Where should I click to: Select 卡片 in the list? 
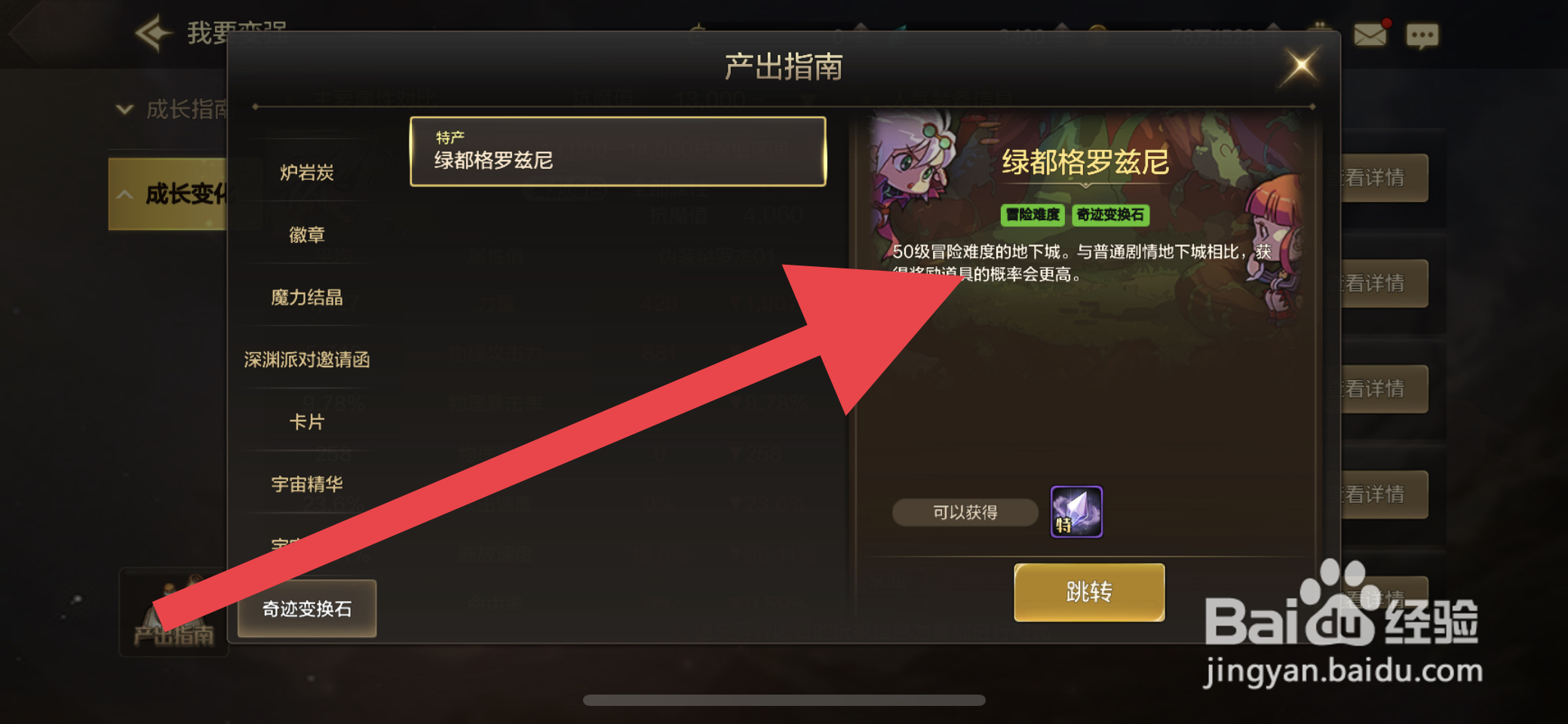tap(307, 422)
